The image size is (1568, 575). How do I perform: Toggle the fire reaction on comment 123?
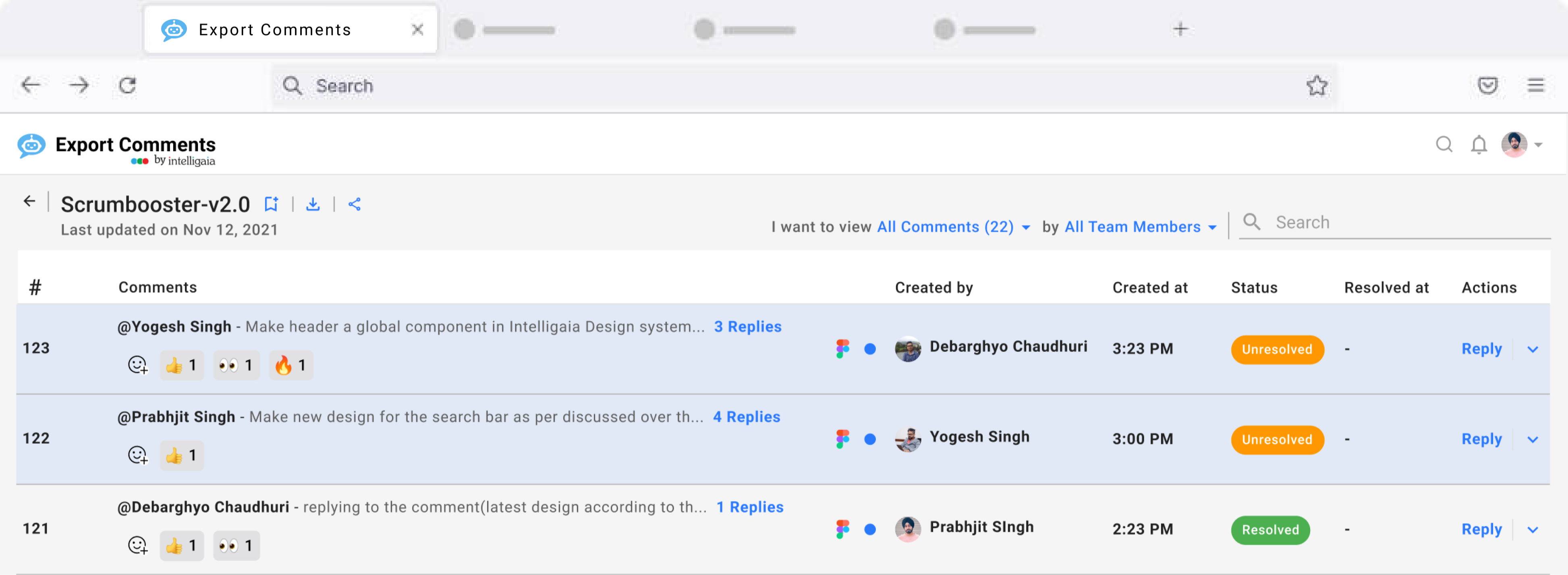[290, 365]
